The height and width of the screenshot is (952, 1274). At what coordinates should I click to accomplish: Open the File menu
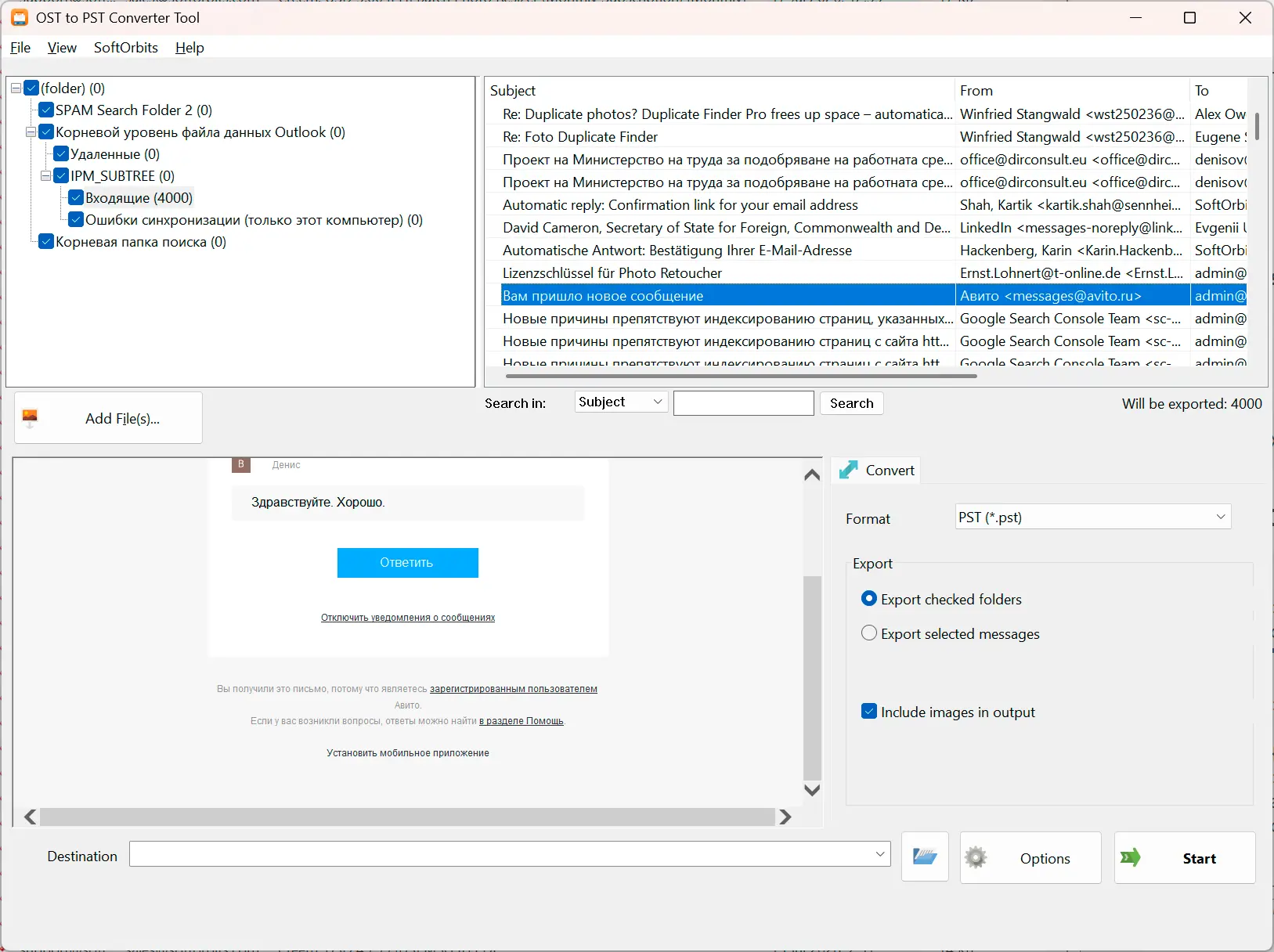pyautogui.click(x=20, y=47)
